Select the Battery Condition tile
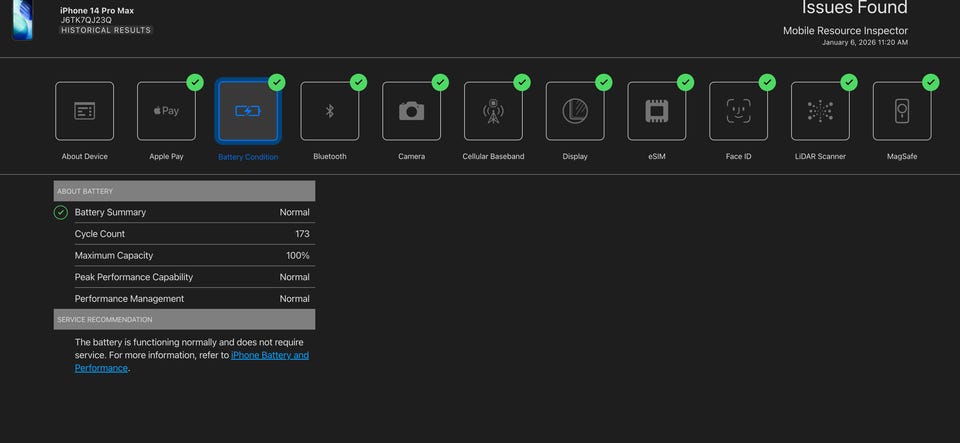Screen dimensions: 960x443 (248, 111)
